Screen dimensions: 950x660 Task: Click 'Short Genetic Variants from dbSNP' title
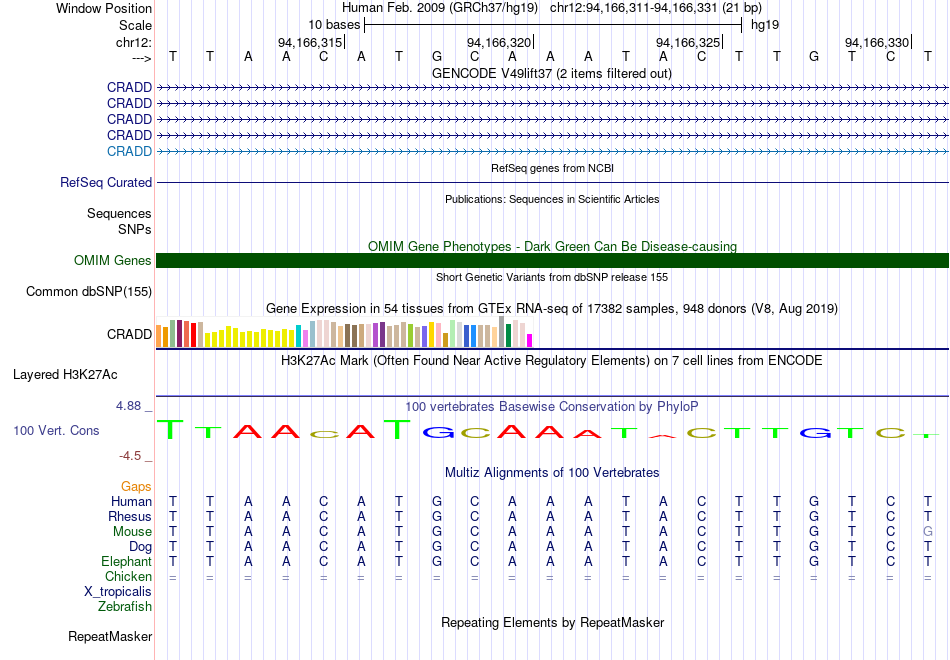coord(552,277)
